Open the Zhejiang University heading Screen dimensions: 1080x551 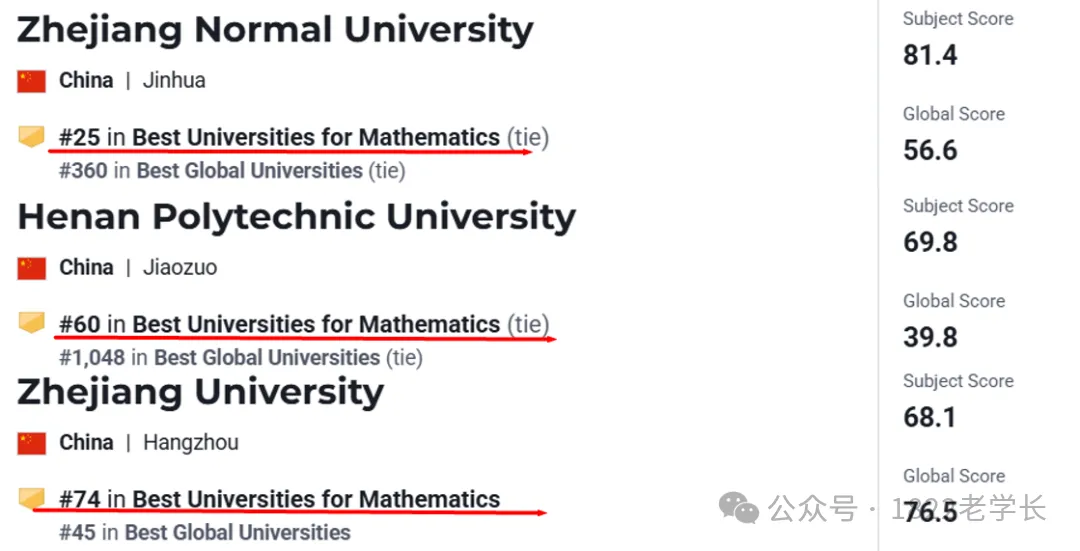click(x=200, y=392)
